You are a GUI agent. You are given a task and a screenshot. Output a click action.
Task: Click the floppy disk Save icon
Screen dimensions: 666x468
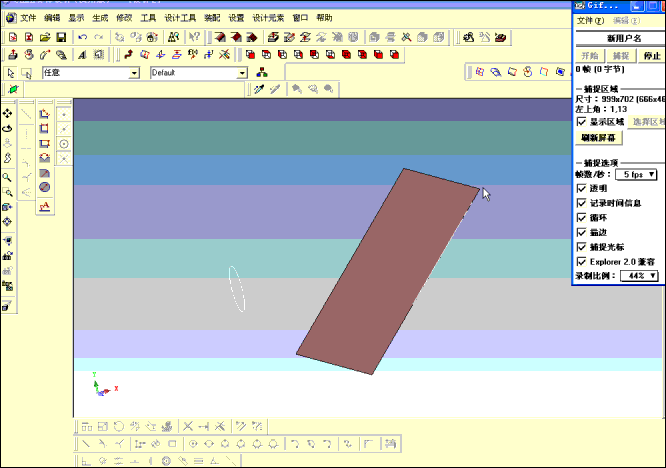click(x=61, y=37)
